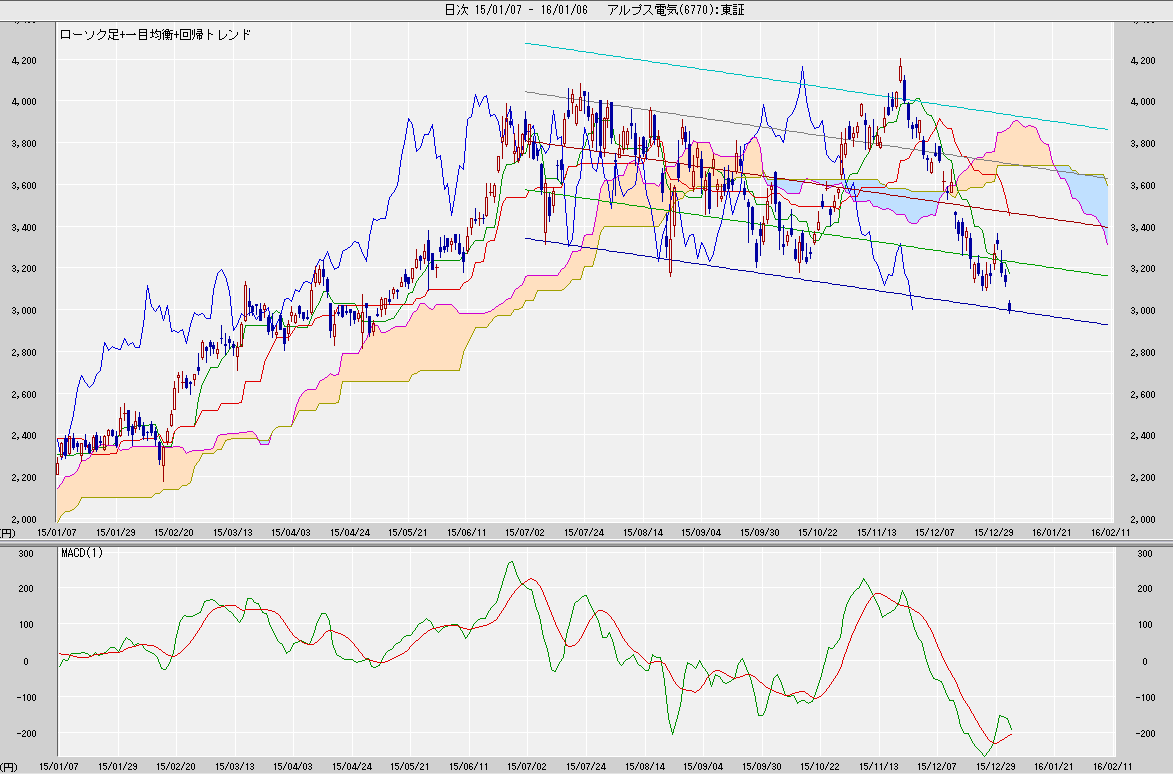
Task: Click the lowest MACD trough of the green line
Action: 986,755
